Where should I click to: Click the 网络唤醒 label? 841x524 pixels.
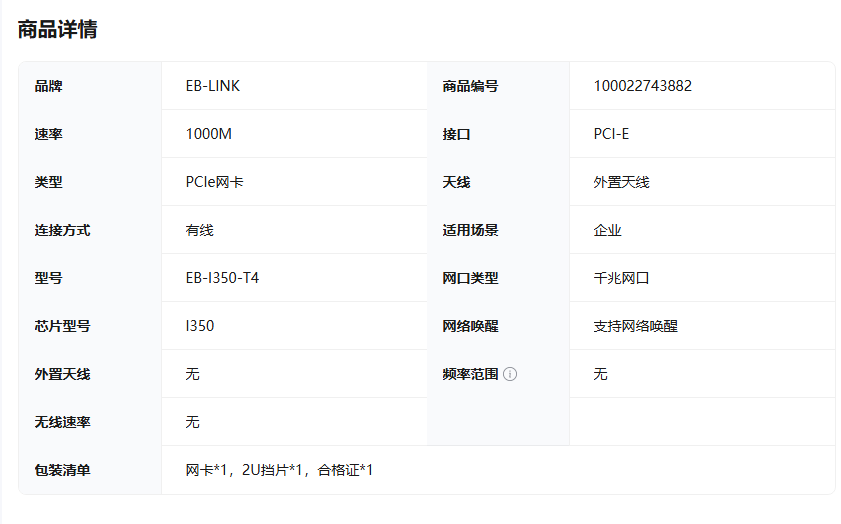point(470,326)
